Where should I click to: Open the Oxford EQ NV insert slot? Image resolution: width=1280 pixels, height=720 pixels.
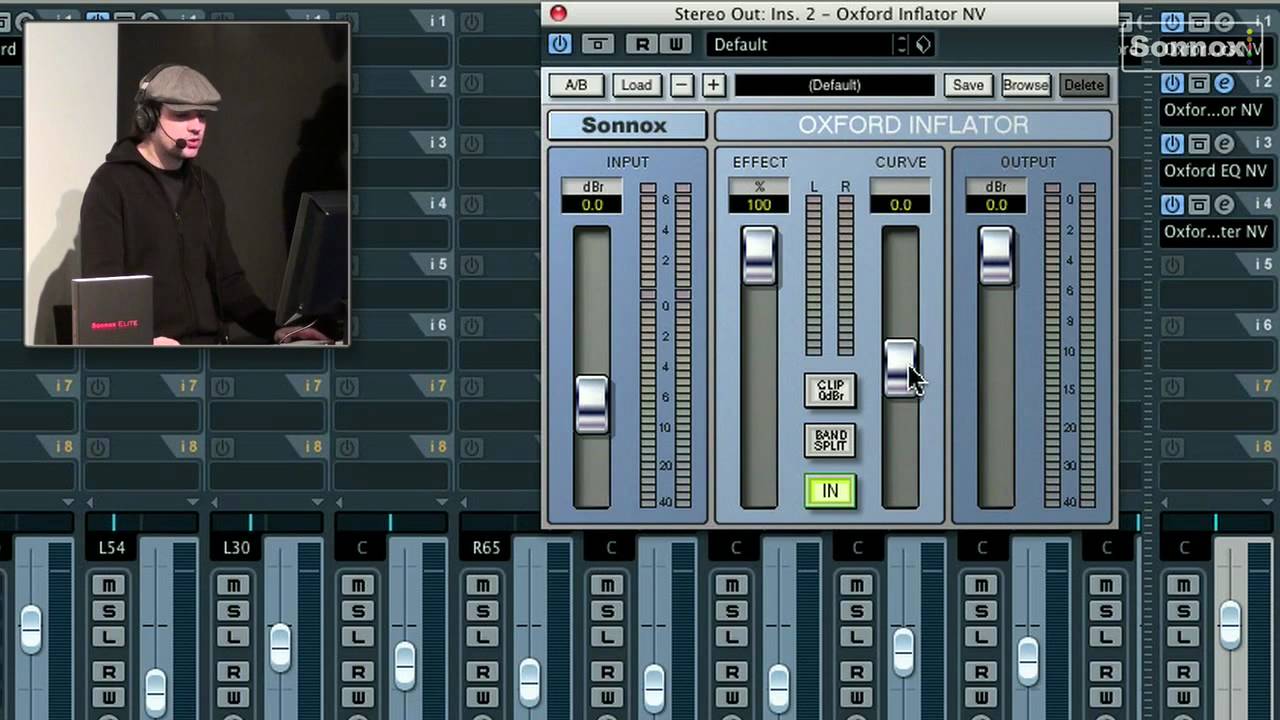click(x=1214, y=171)
